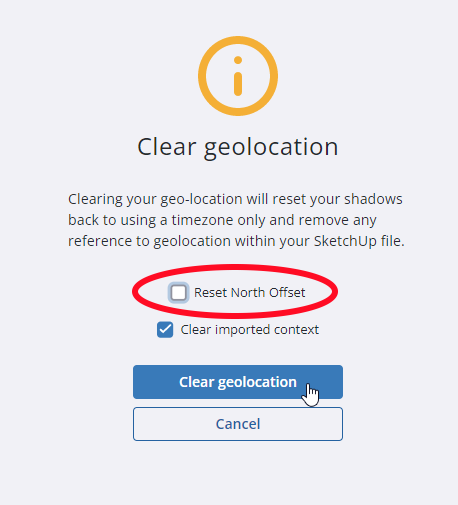The width and height of the screenshot is (458, 505).
Task: Click the stem of the info icon
Action: (238, 84)
